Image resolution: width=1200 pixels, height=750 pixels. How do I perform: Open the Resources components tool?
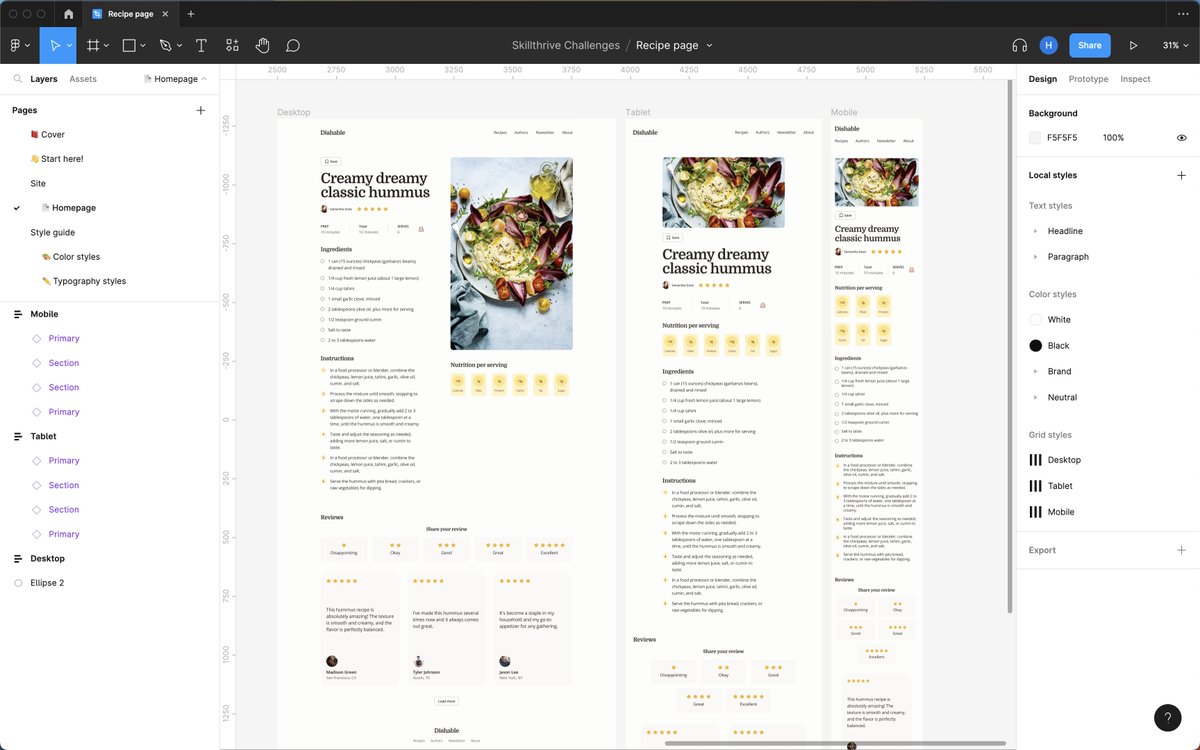pyautogui.click(x=232, y=45)
